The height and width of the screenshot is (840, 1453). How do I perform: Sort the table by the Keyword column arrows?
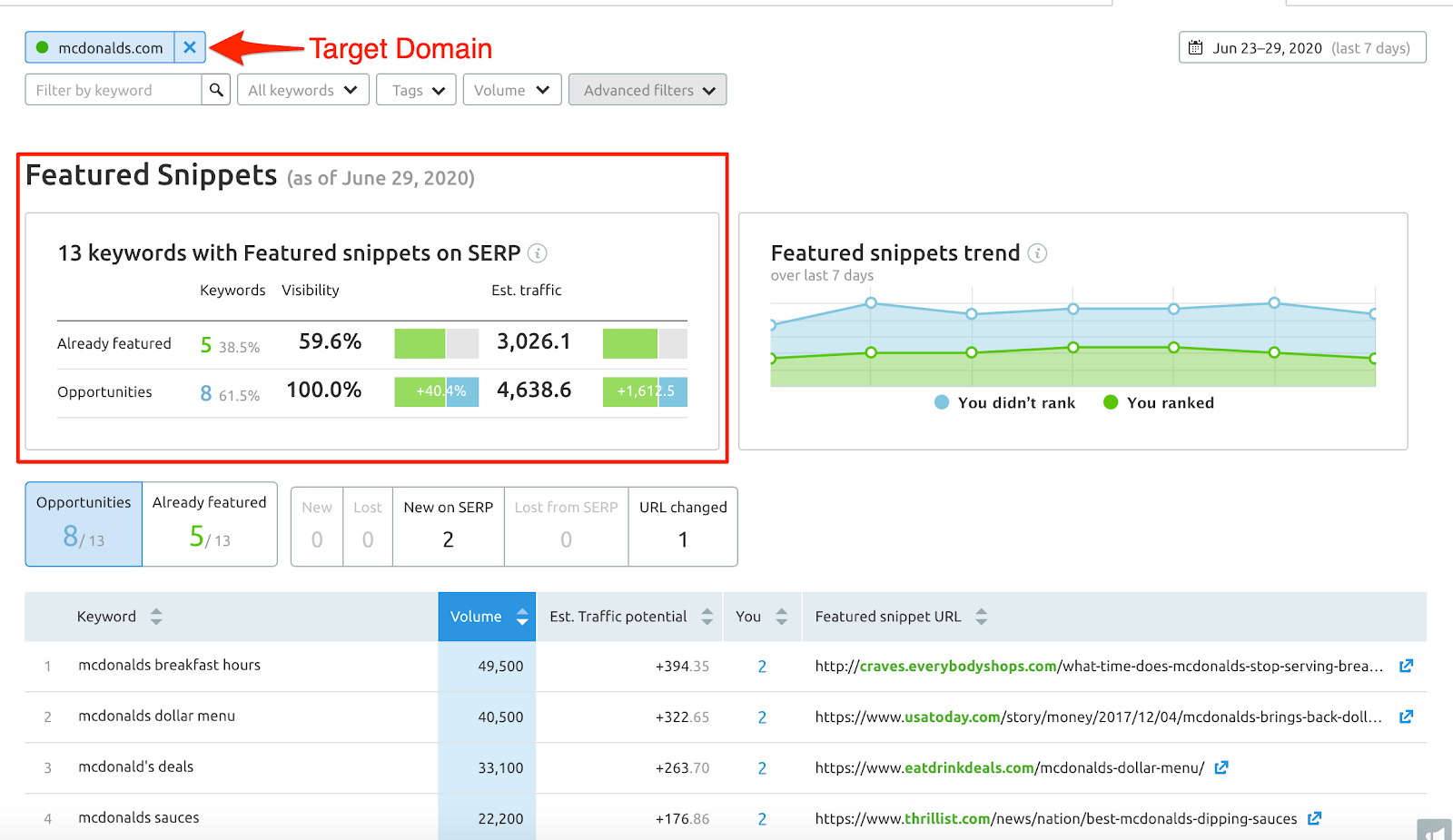point(155,617)
